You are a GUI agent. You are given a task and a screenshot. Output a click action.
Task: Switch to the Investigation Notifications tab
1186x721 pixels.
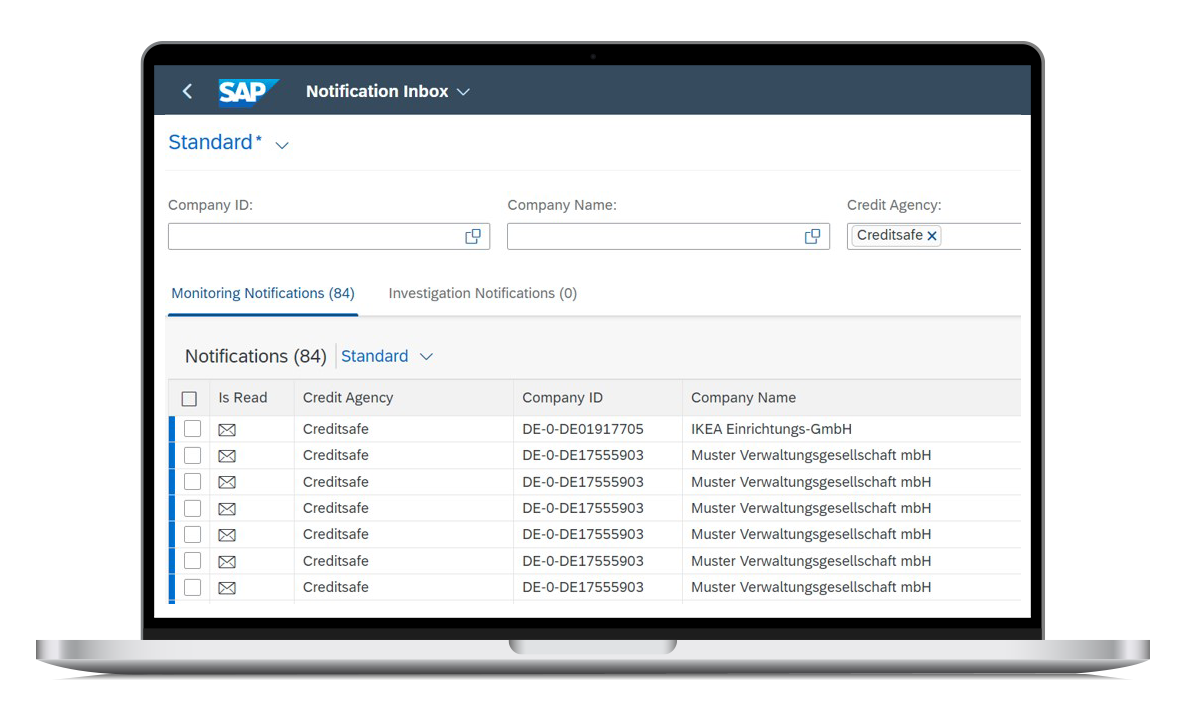pyautogui.click(x=482, y=293)
